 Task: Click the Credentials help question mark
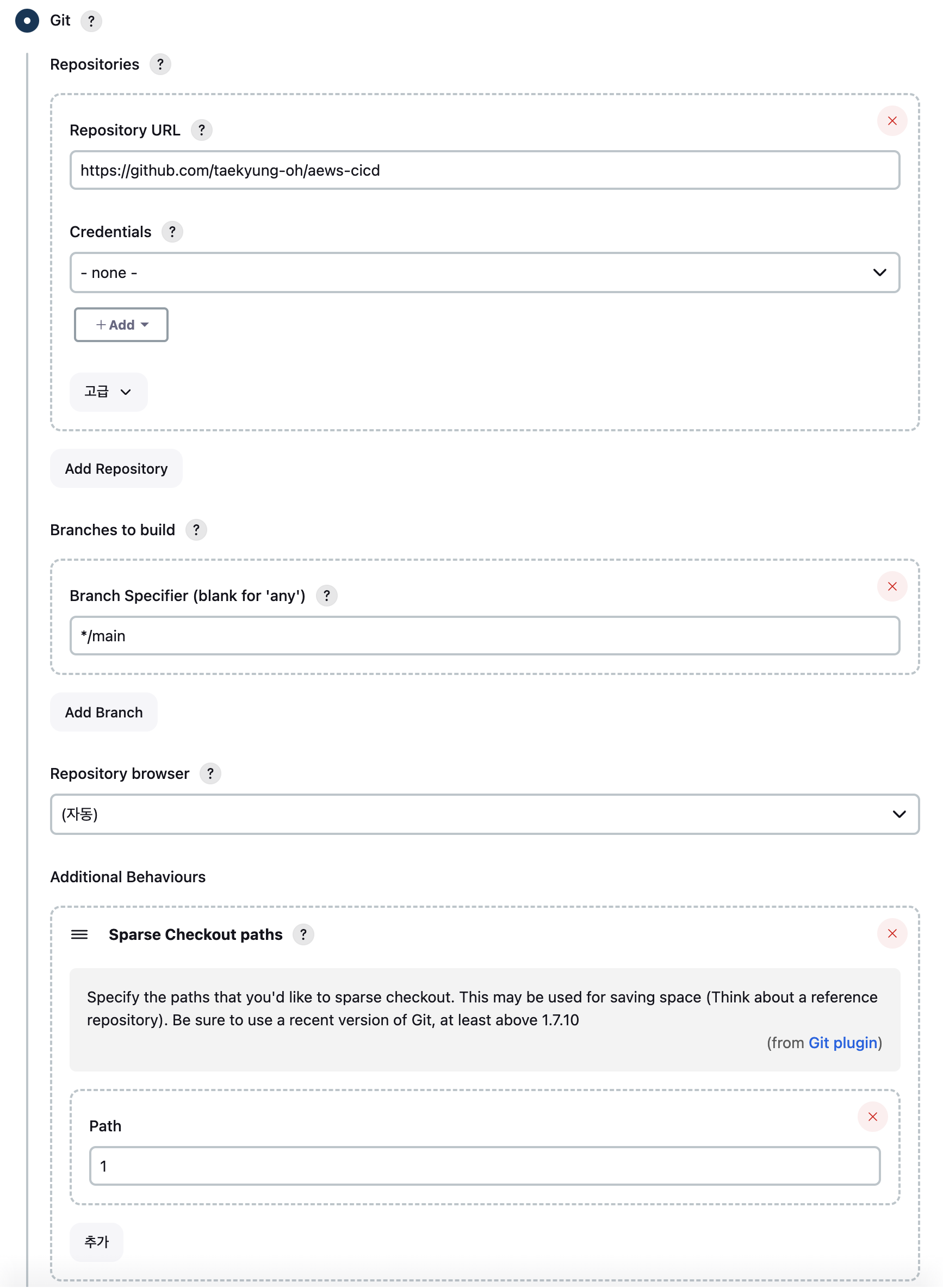point(172,232)
